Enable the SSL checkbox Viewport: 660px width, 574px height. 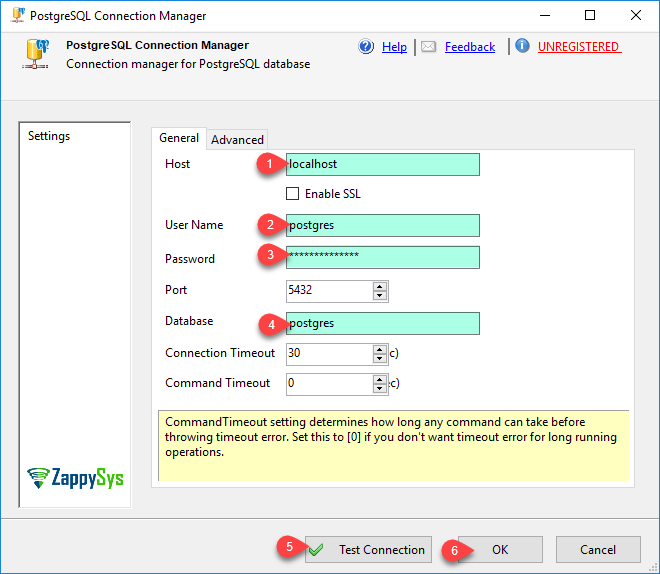point(293,194)
